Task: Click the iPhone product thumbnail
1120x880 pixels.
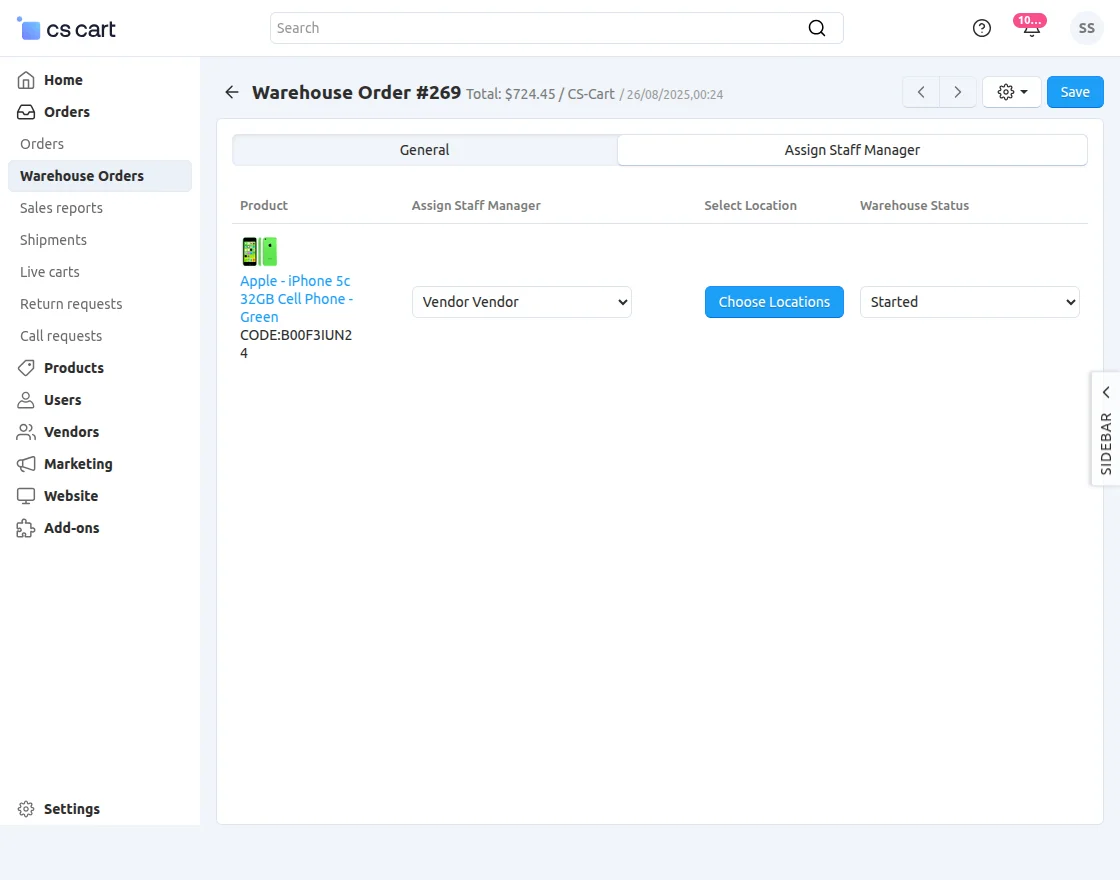Action: pos(259,251)
